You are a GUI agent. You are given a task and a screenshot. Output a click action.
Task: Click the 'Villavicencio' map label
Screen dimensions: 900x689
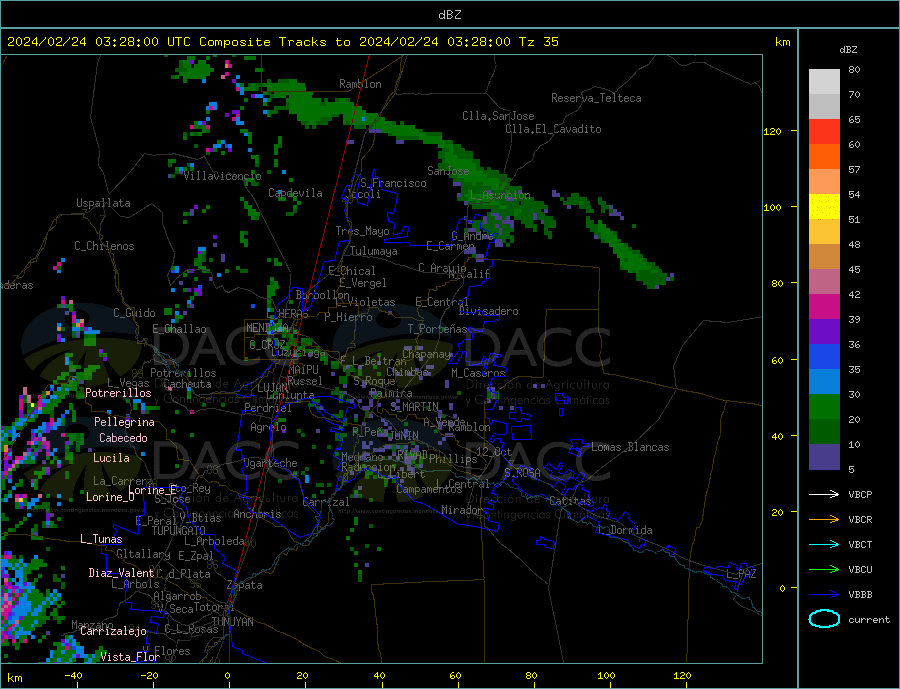point(222,176)
